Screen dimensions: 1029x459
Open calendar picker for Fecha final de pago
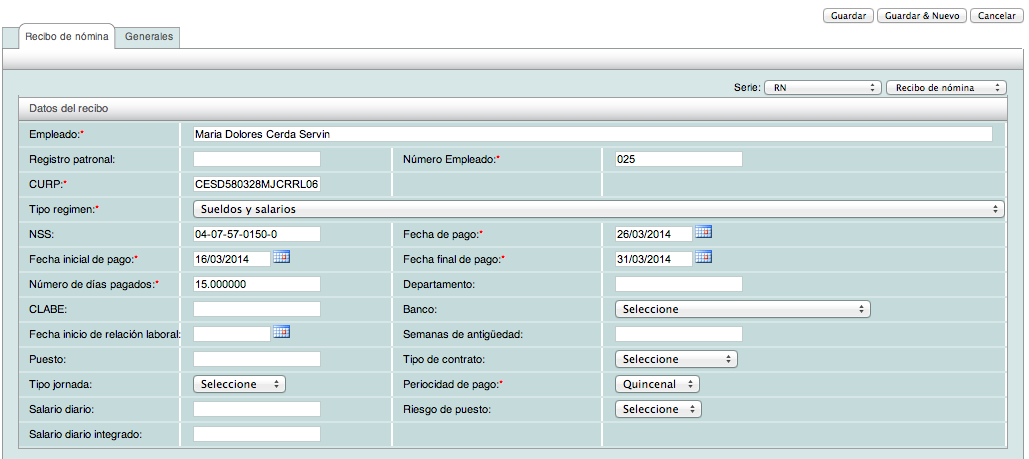coord(703,257)
